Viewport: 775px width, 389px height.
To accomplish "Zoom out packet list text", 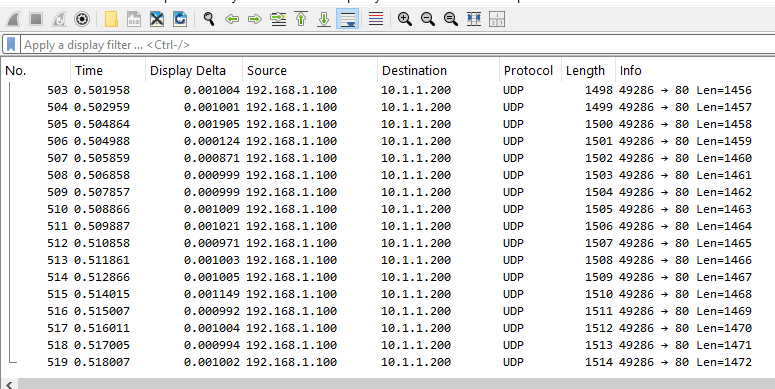I will pos(428,19).
